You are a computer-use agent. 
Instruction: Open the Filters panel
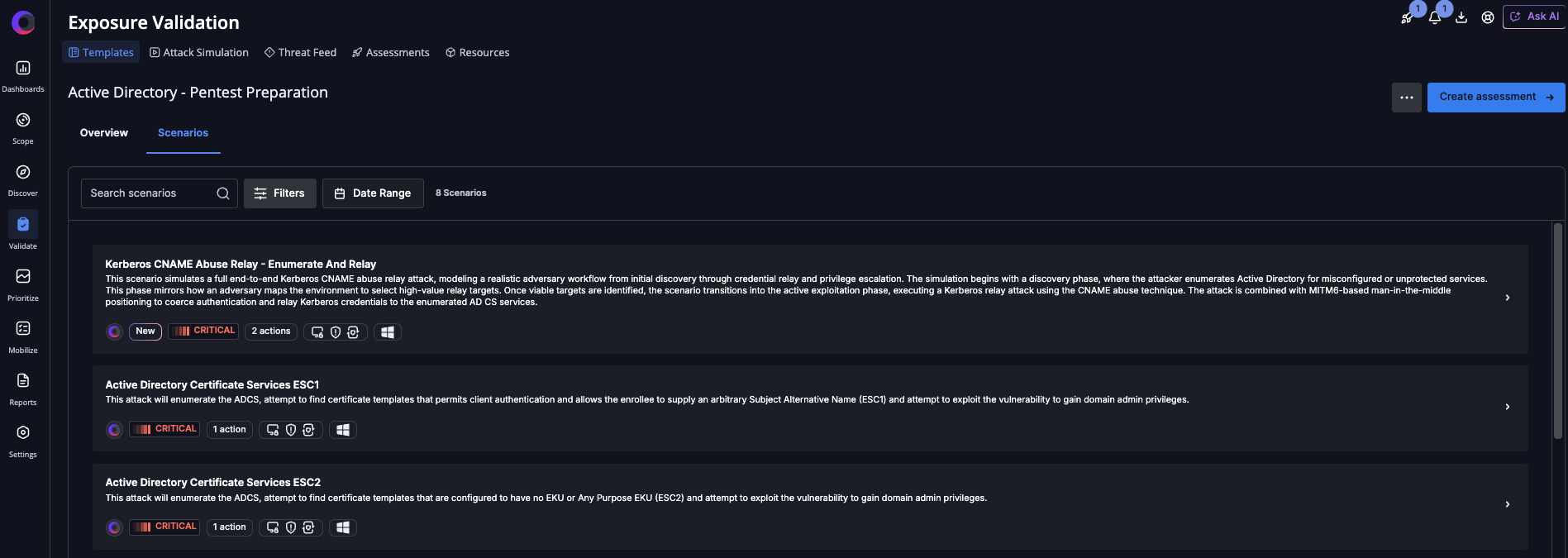tap(279, 193)
